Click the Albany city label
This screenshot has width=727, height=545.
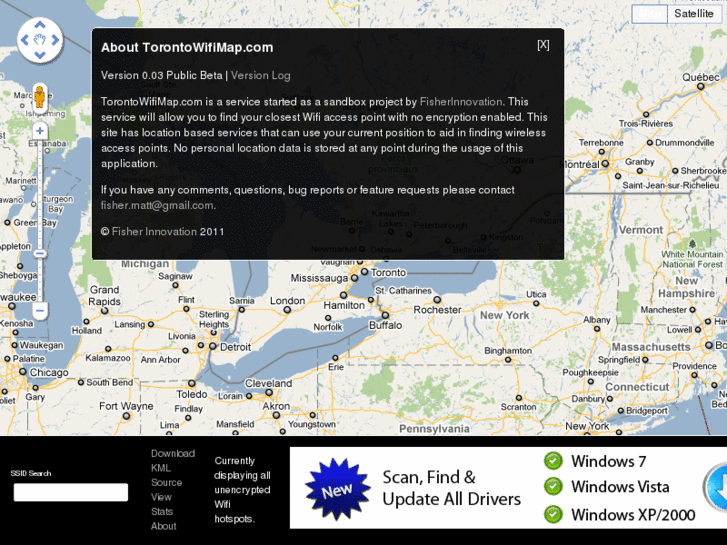pyautogui.click(x=597, y=320)
